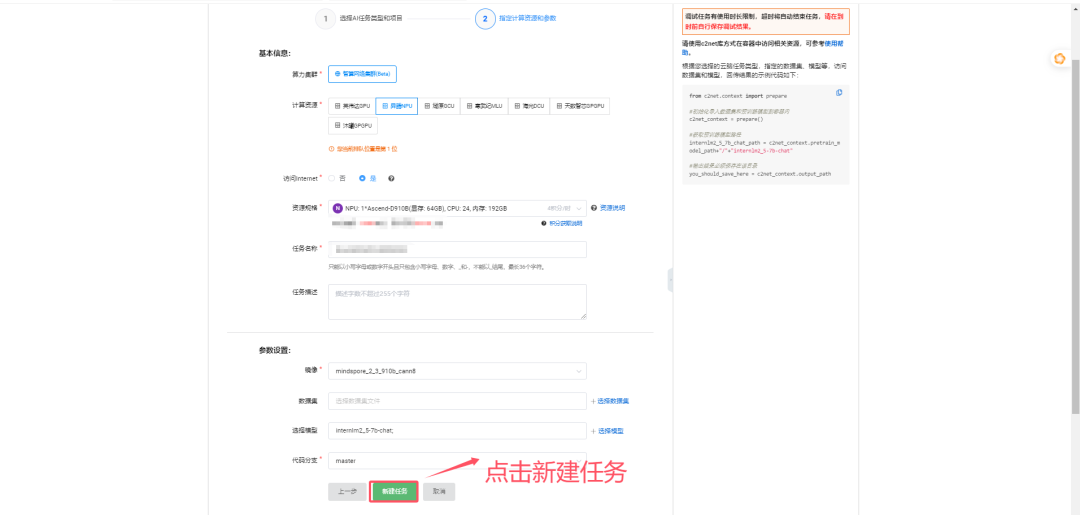The width and height of the screenshot is (1080, 515).
Task: Choose the 英伟达GPU compute resource
Action: [x=352, y=106]
